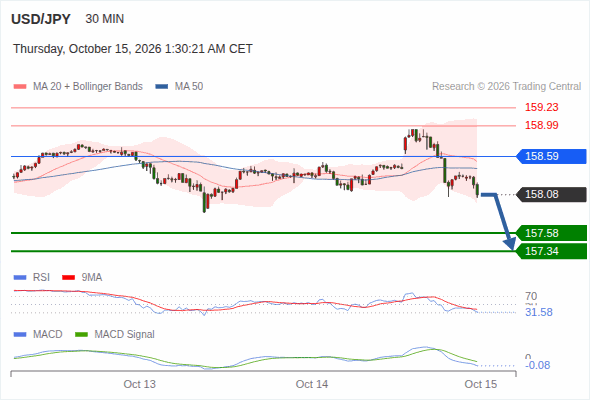Click the Oct 14 date axis label
This screenshot has height=400, width=590.
point(312,384)
